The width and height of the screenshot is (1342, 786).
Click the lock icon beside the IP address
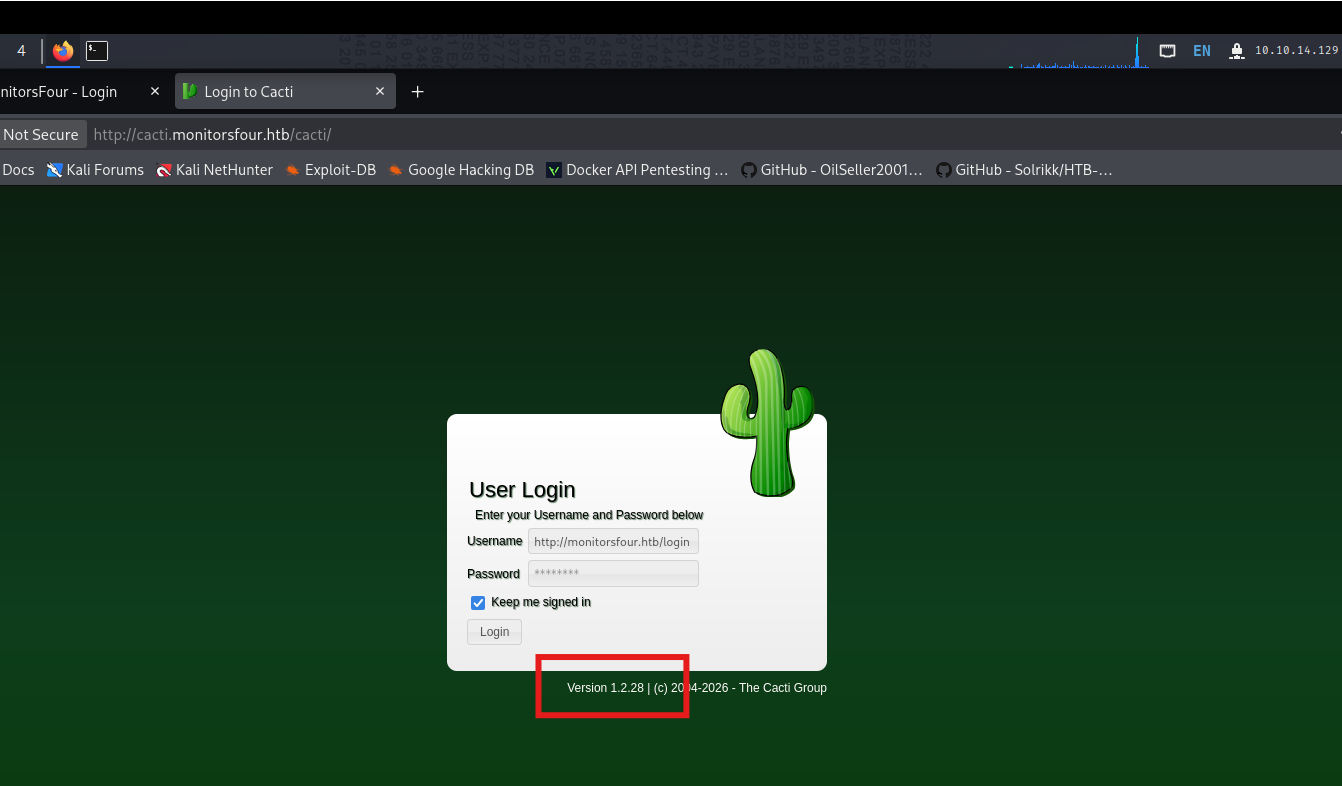click(1237, 51)
